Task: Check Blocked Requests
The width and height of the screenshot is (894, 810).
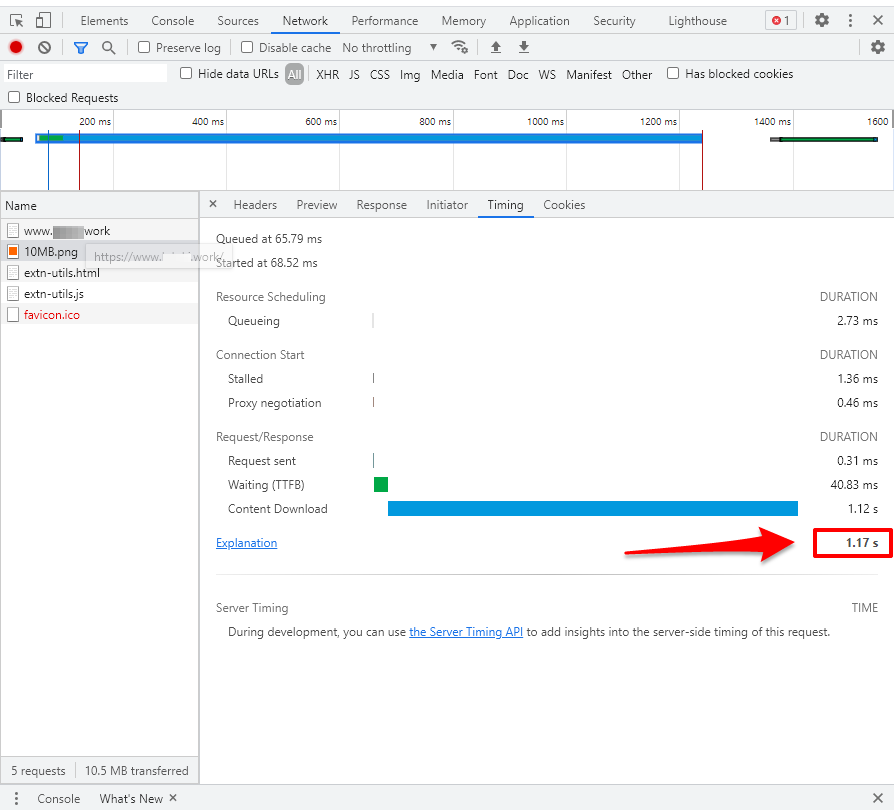Action: click(x=14, y=97)
